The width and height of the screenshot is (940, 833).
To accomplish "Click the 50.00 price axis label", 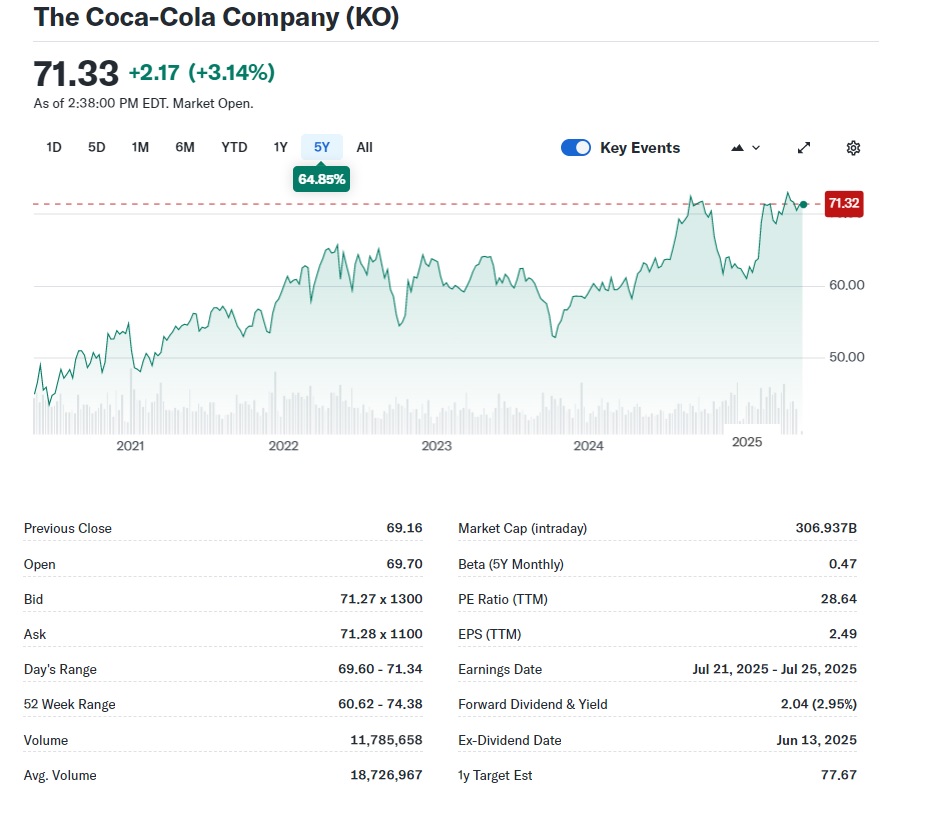I will click(846, 357).
